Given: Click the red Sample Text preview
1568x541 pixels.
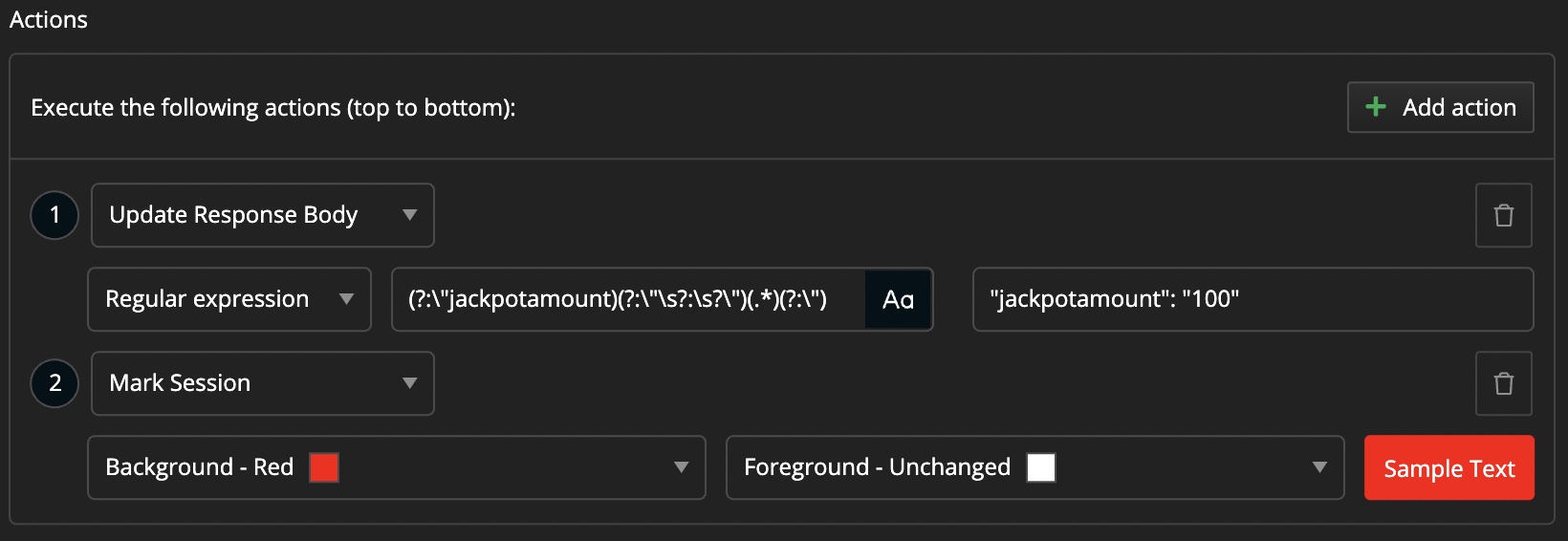Looking at the screenshot, I should click(x=1448, y=467).
